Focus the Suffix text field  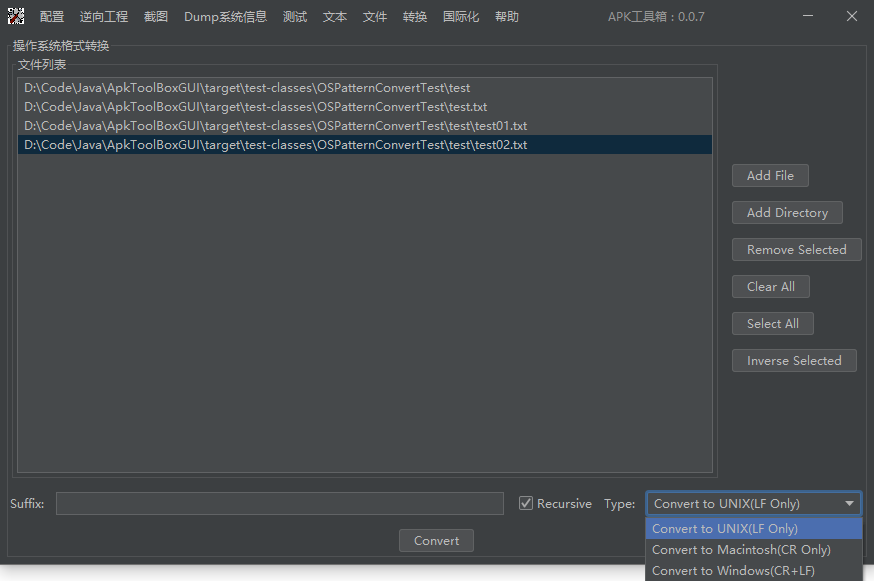click(279, 504)
